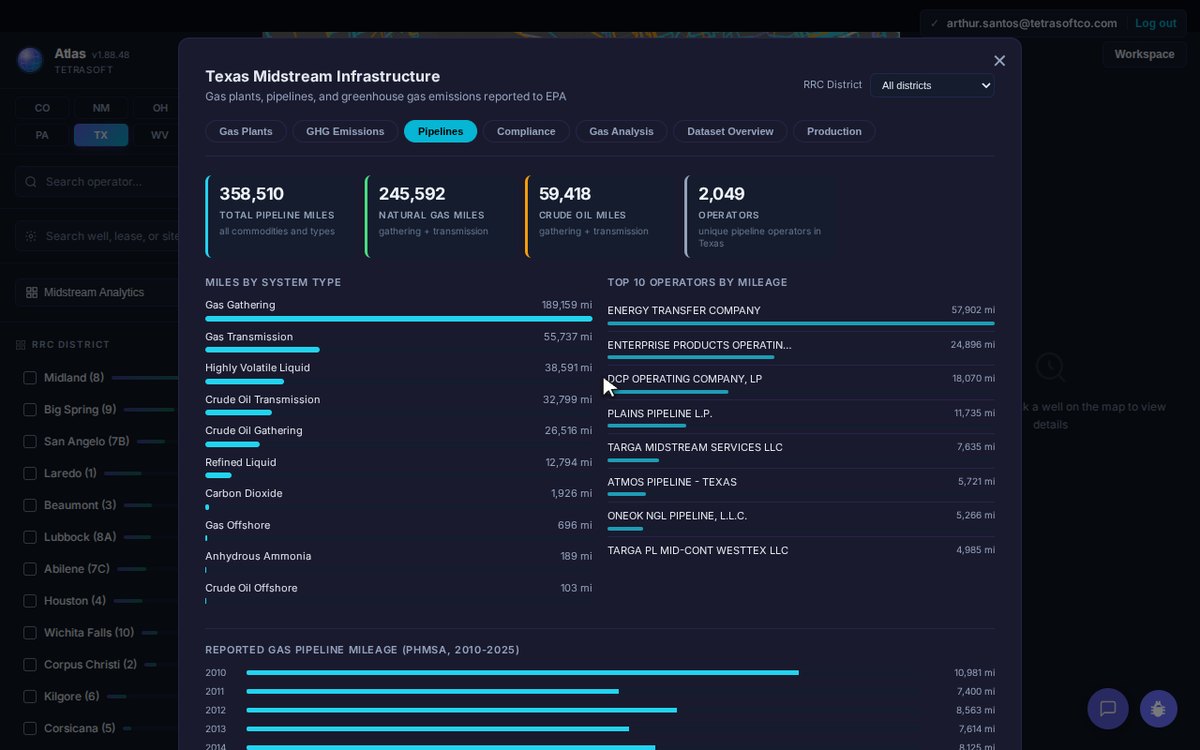This screenshot has height=750, width=1200.
Task: Click the RRC District section icon
Action: pyautogui.click(x=21, y=345)
